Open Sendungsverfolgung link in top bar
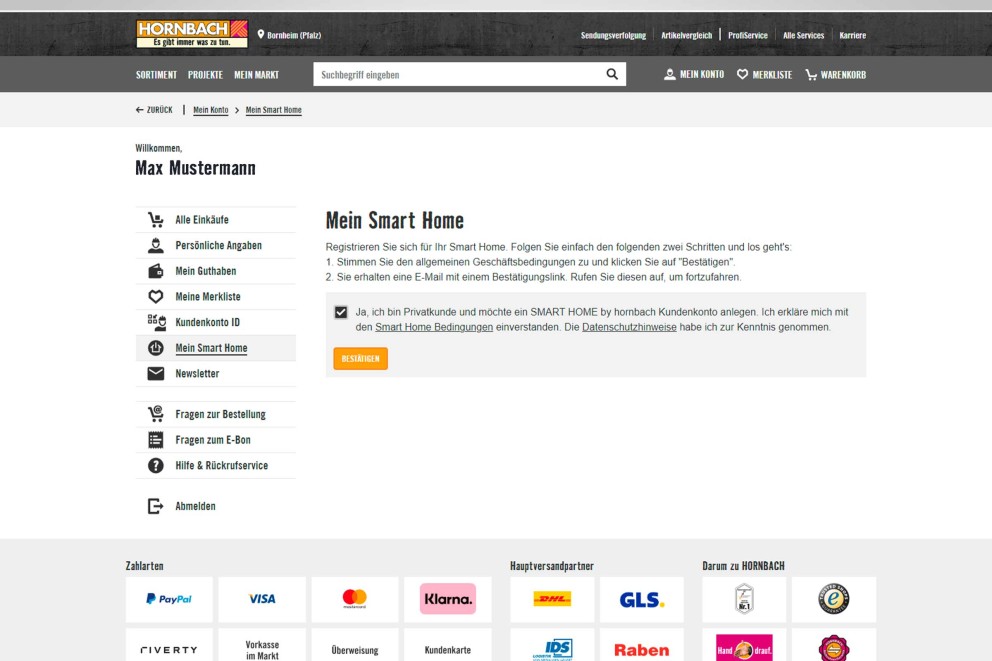992x661 pixels. coord(613,35)
